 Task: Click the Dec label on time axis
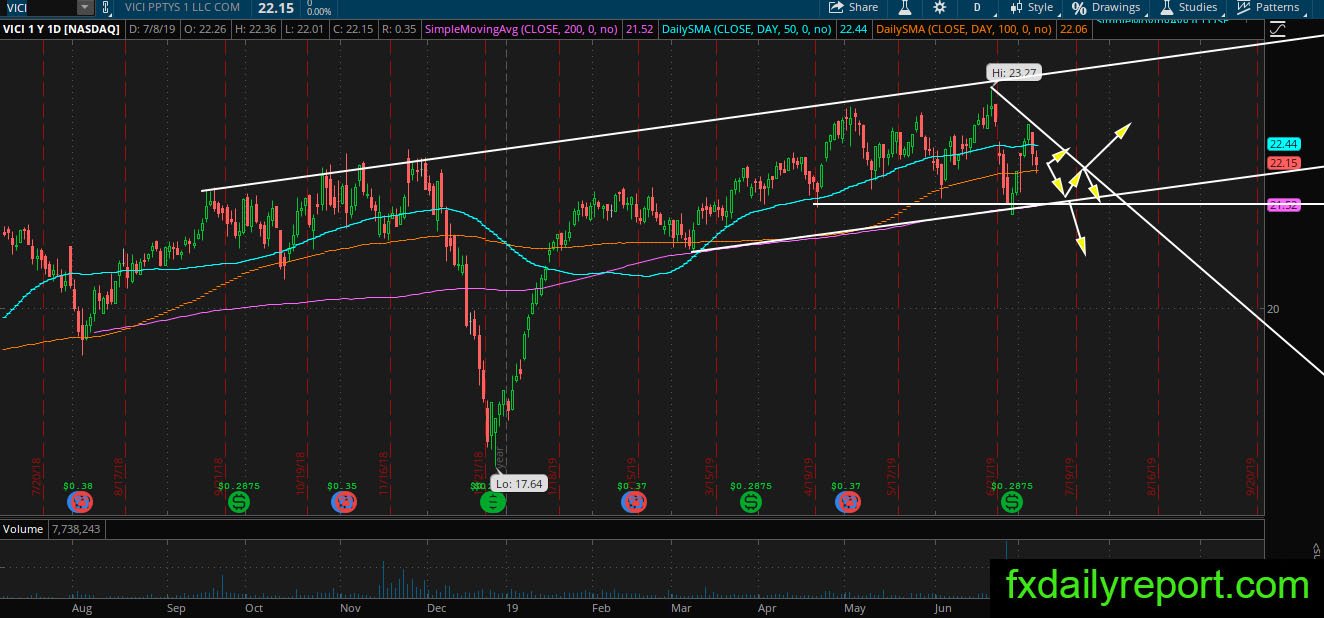click(x=435, y=608)
